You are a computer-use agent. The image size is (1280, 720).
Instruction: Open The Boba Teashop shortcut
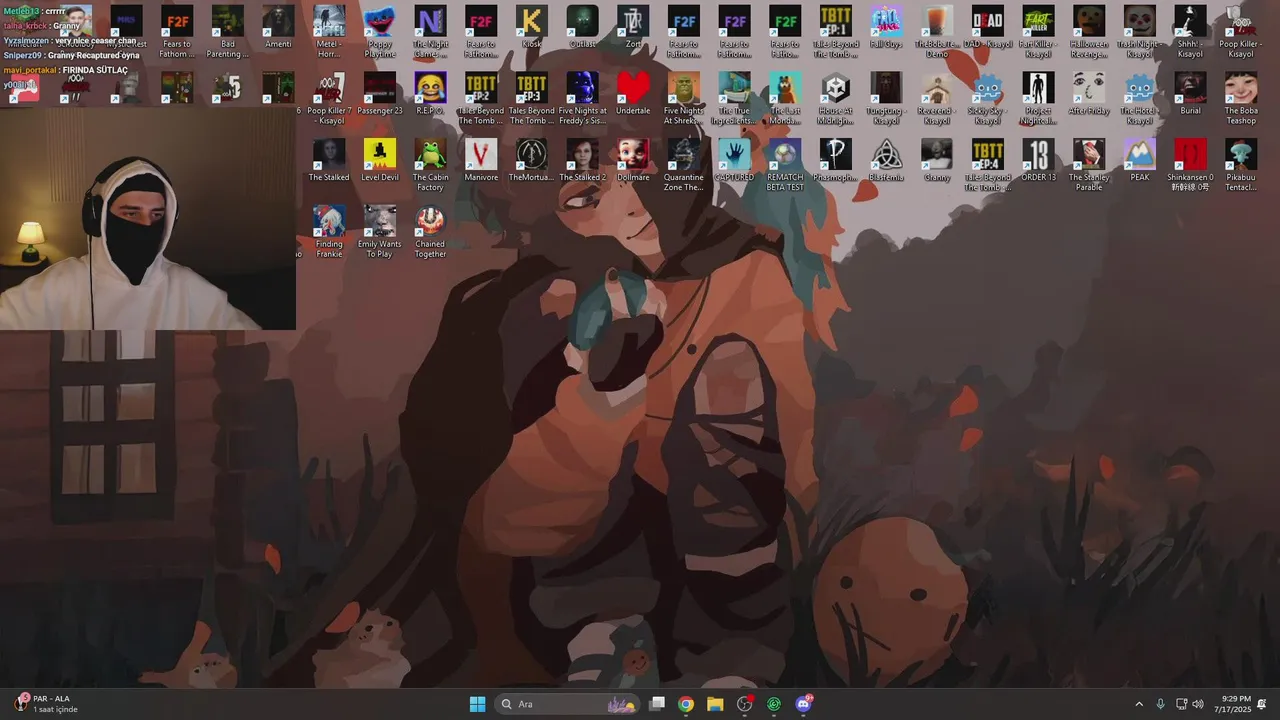[1241, 99]
